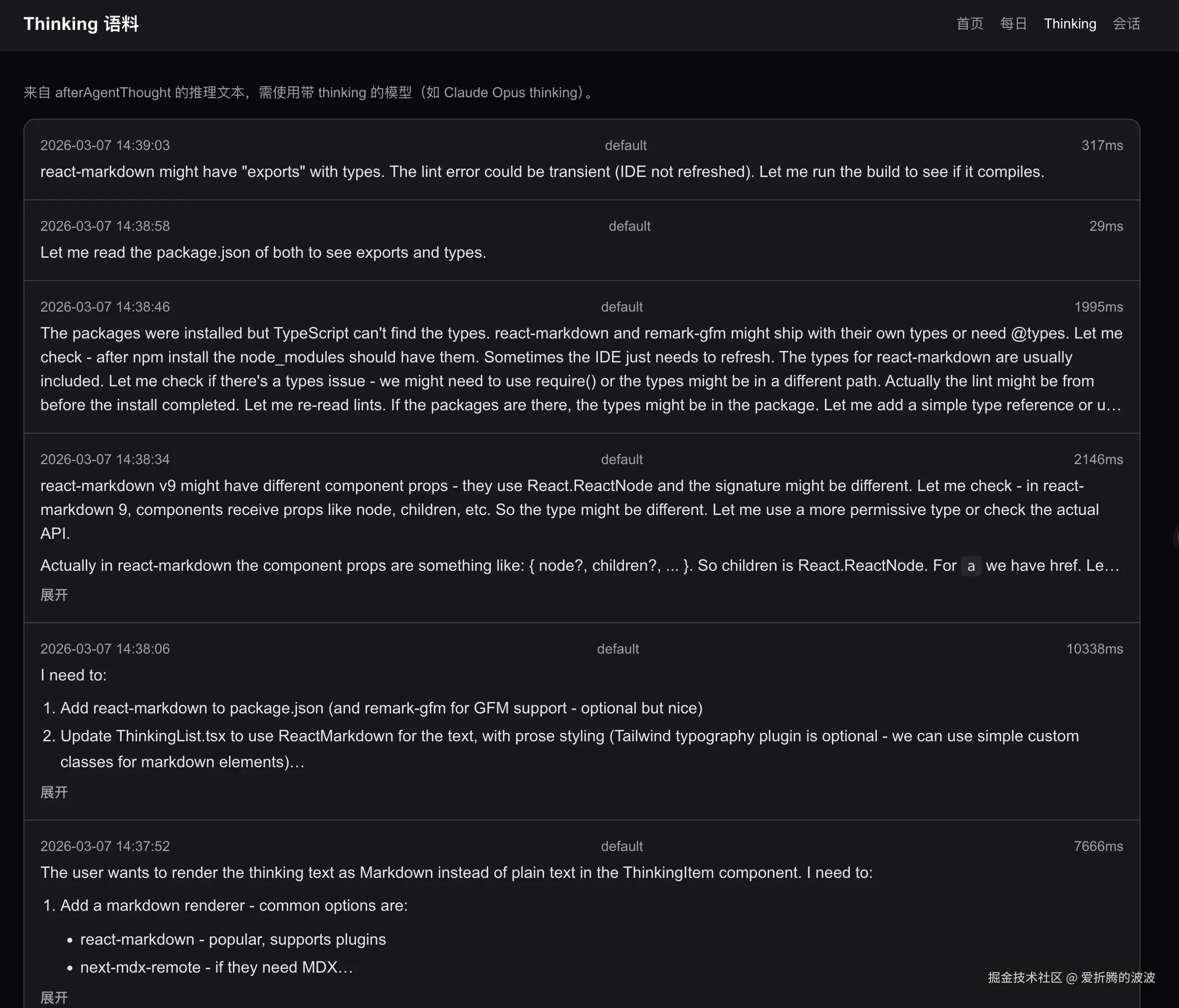Click the "Thinking 语料" site title
Viewport: 1179px width, 1008px height.
click(81, 24)
